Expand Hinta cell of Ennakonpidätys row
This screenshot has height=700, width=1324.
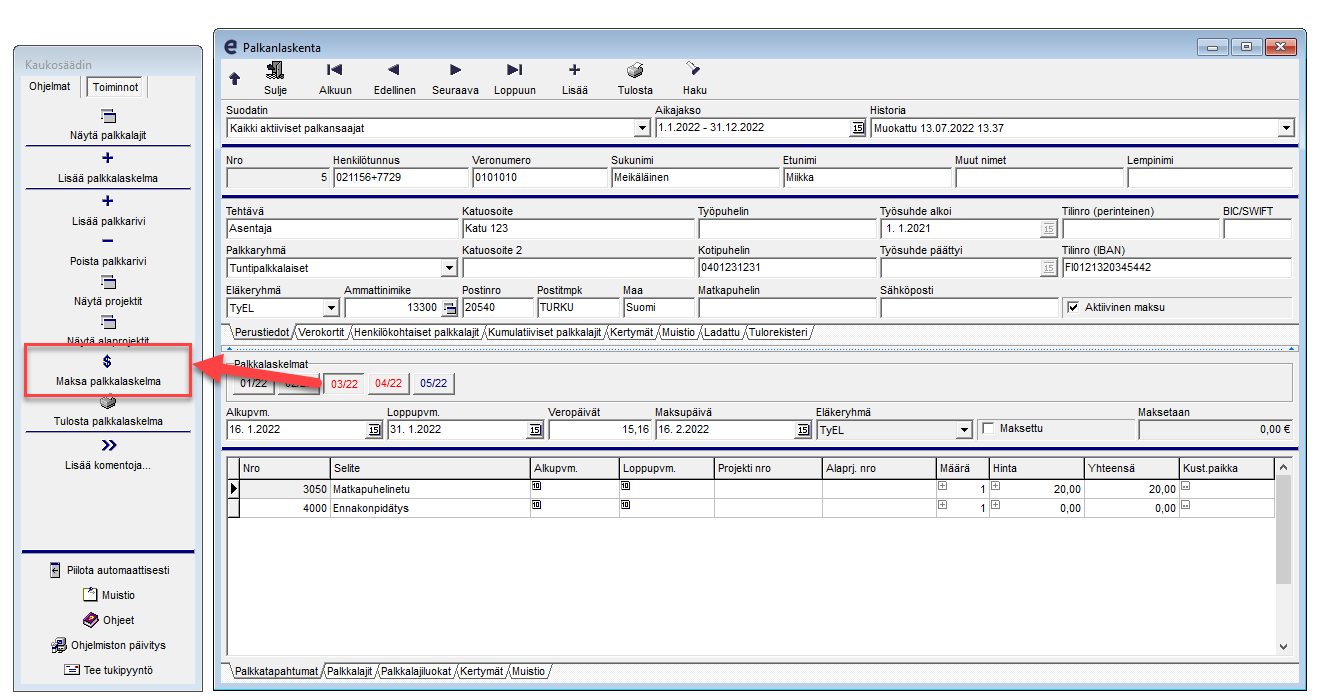pyautogui.click(x=995, y=505)
